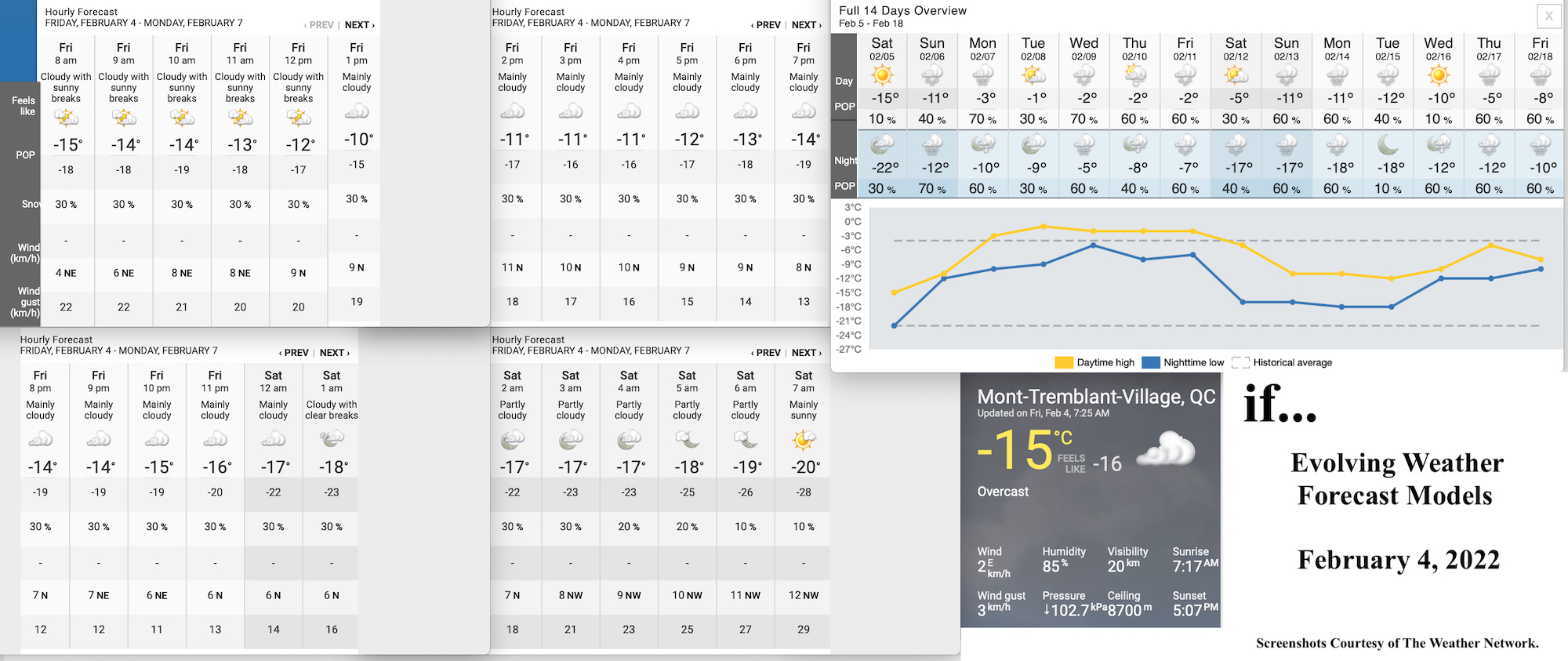Click the Sat 02/12 daytime weather icon
This screenshot has width=1568, height=661.
point(1236,76)
